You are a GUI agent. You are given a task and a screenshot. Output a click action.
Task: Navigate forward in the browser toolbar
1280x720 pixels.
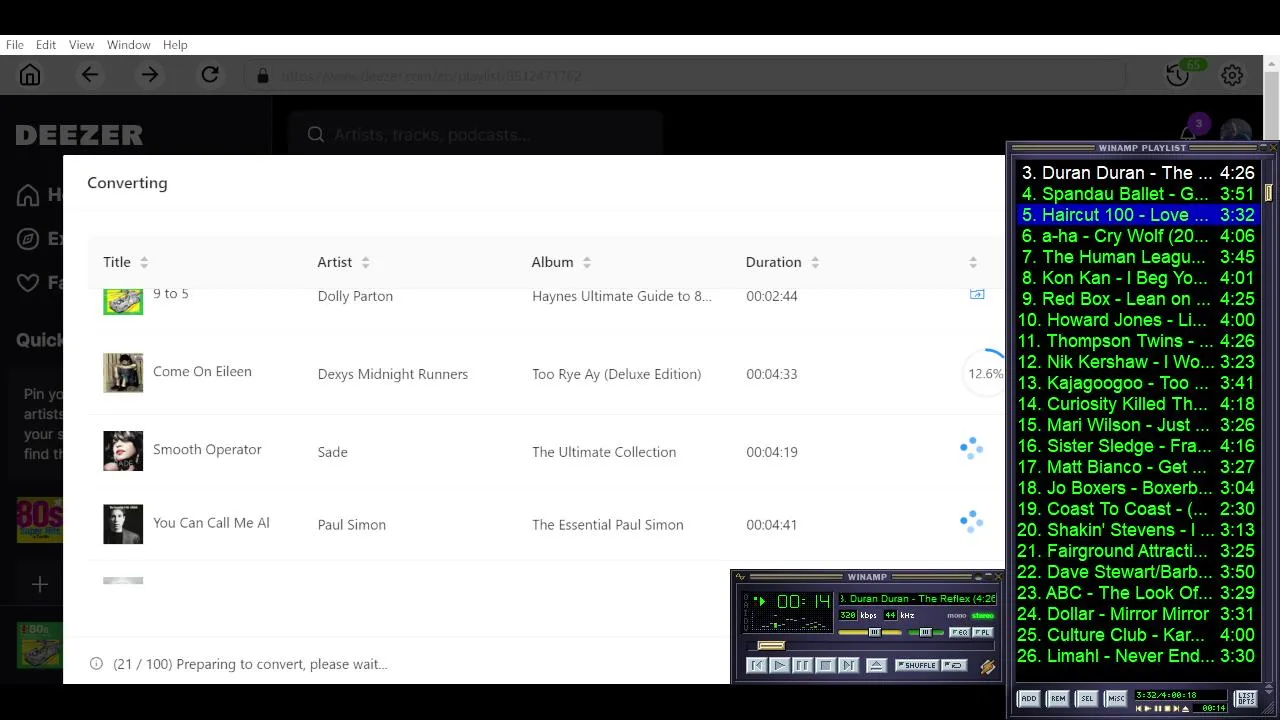[150, 75]
